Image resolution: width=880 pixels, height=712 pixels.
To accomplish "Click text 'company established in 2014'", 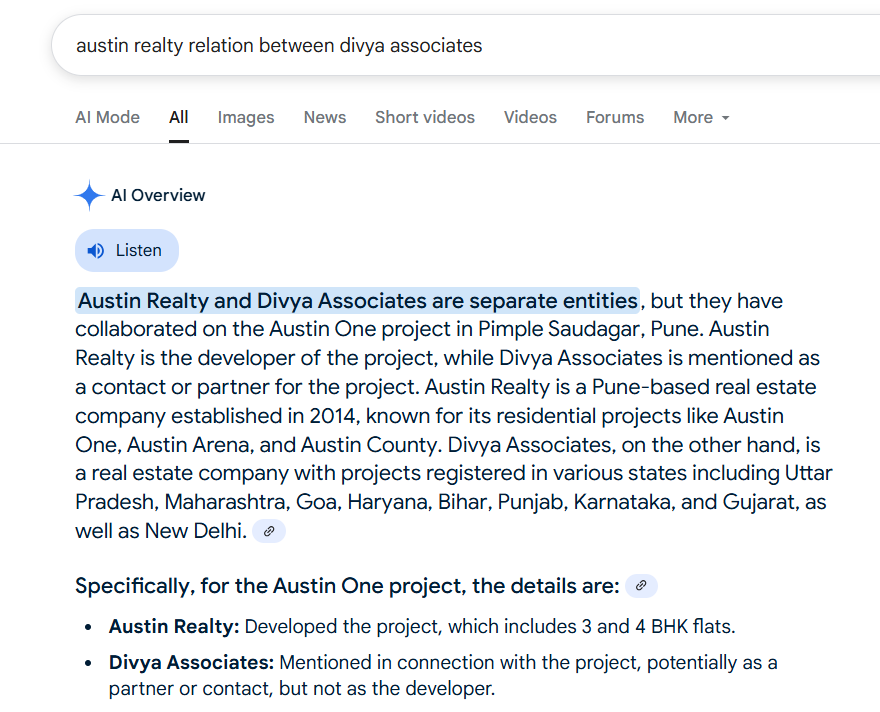I will click(218, 416).
